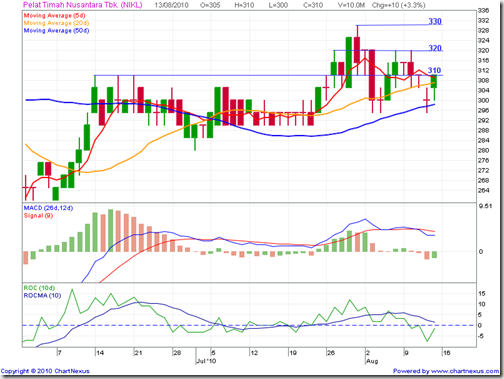The width and height of the screenshot is (504, 379).
Task: Click the 14 date tick label
Action: point(100,353)
